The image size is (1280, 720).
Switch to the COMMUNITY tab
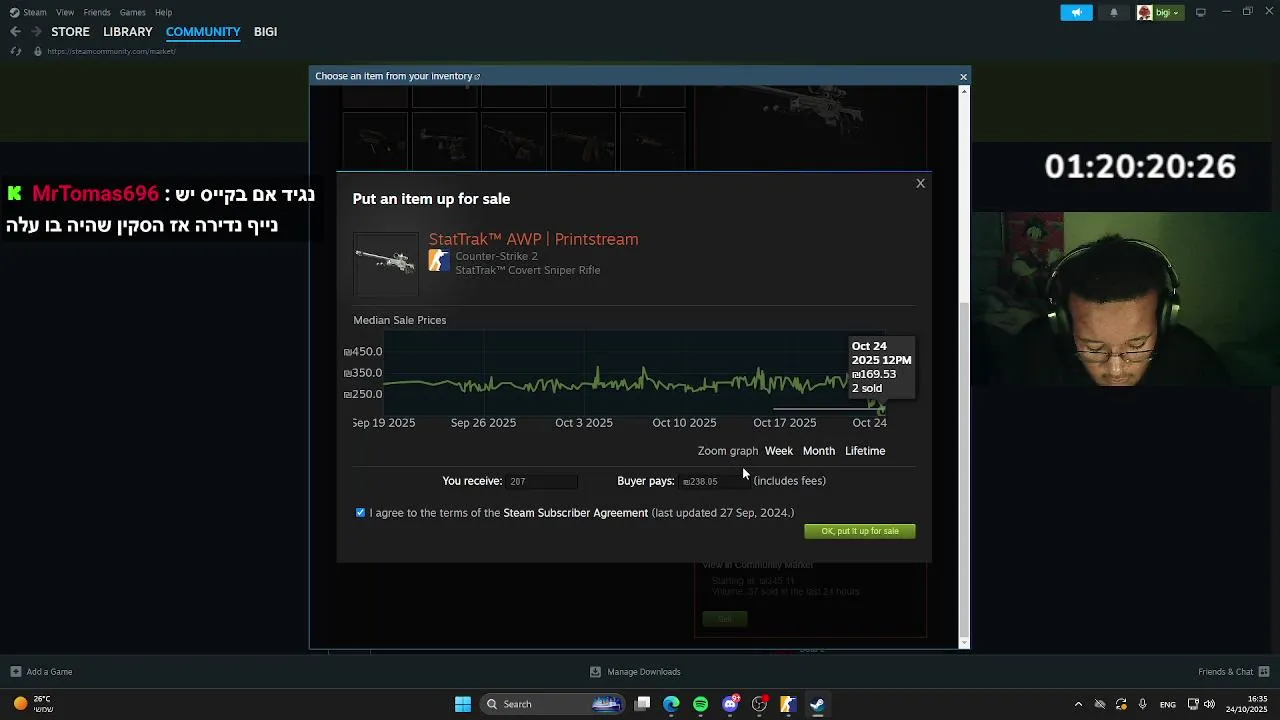point(203,32)
